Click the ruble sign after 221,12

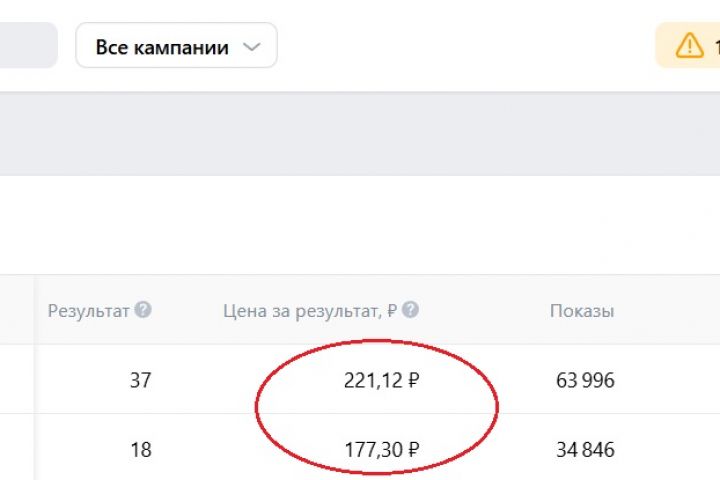pos(413,380)
